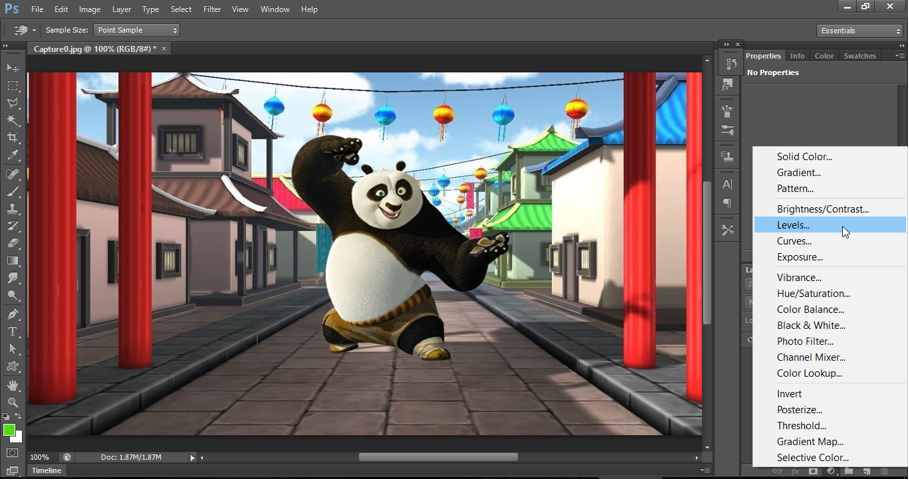Select the Hand tool

[12, 385]
